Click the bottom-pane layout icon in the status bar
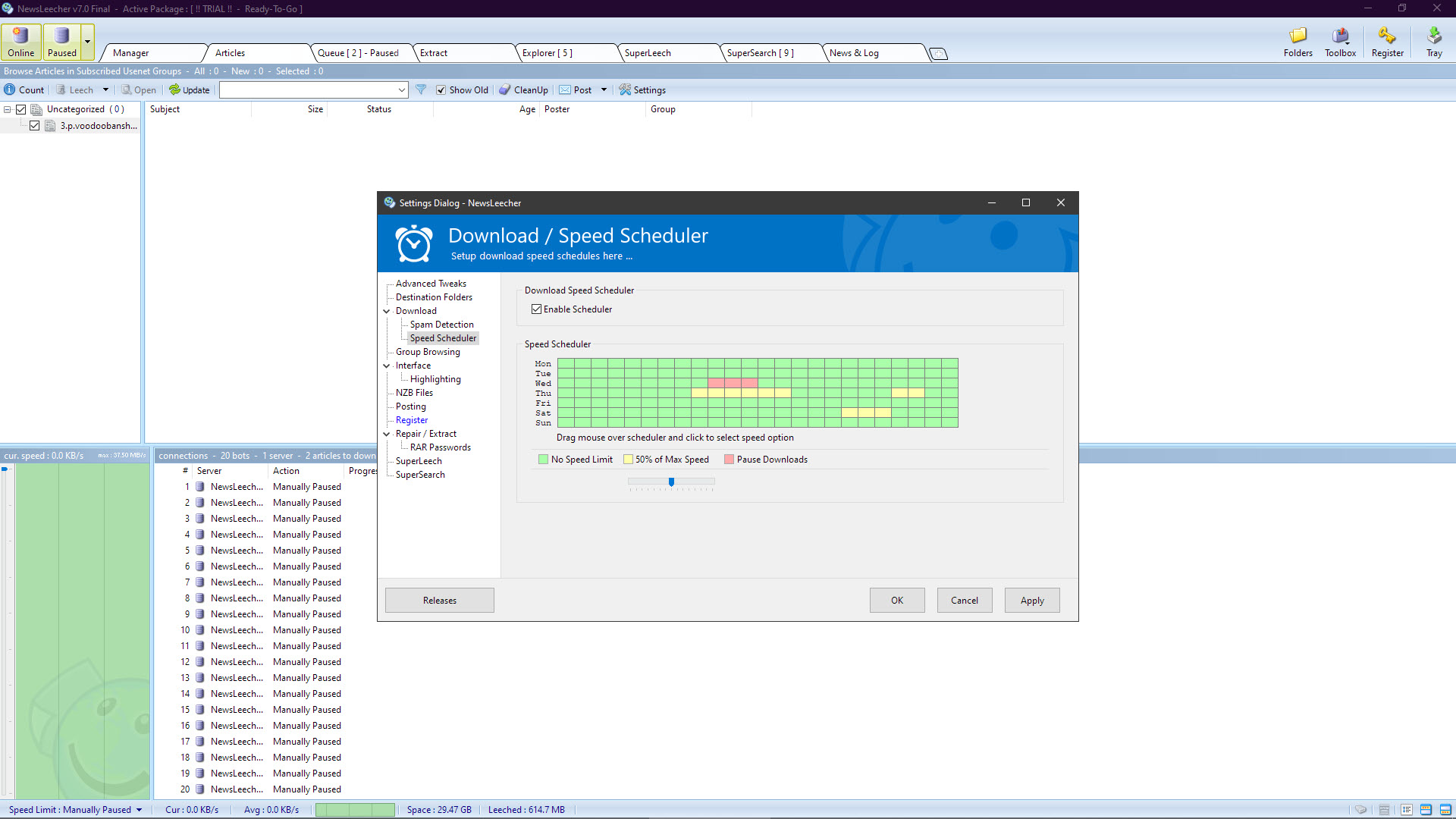This screenshot has height=819, width=1456. (1445, 809)
